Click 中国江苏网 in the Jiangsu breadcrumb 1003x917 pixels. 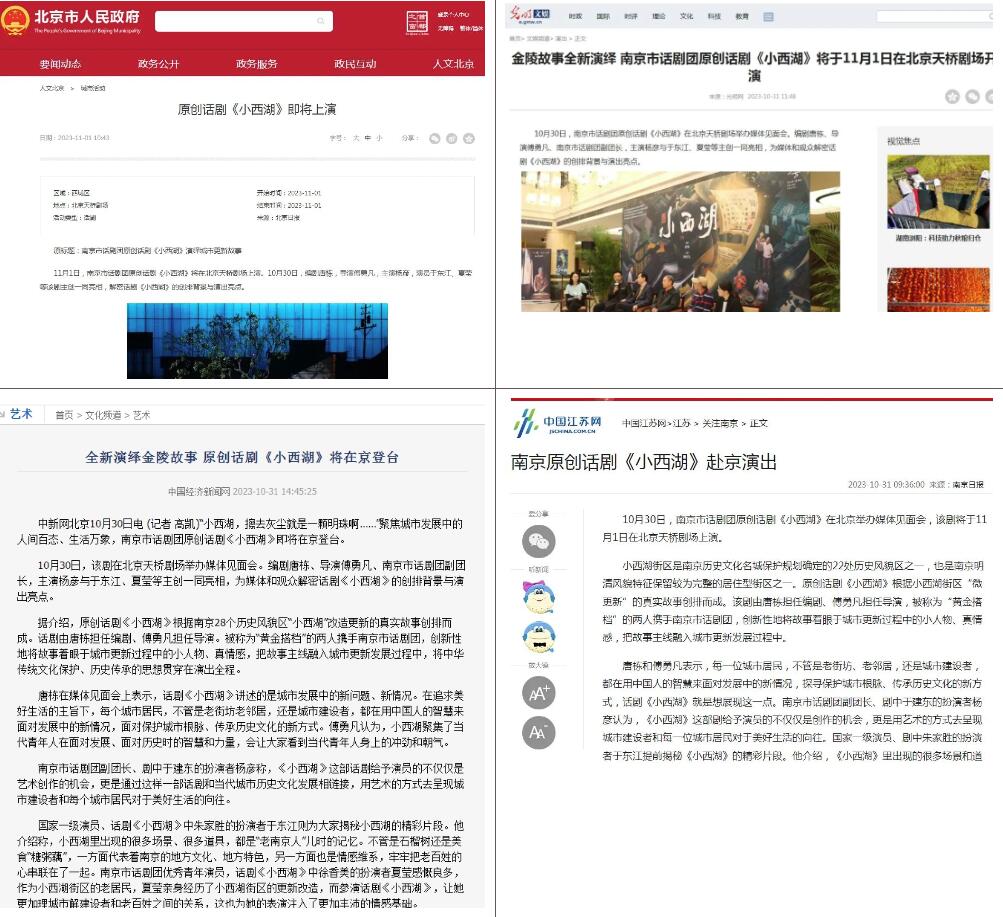644,423
